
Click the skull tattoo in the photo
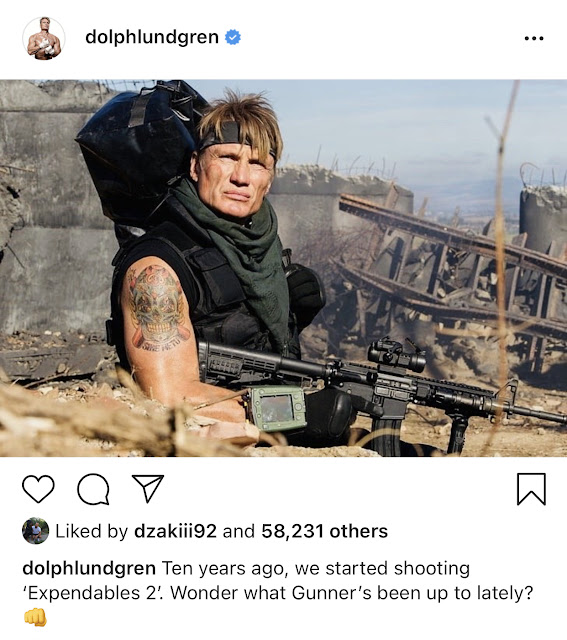[x=157, y=305]
